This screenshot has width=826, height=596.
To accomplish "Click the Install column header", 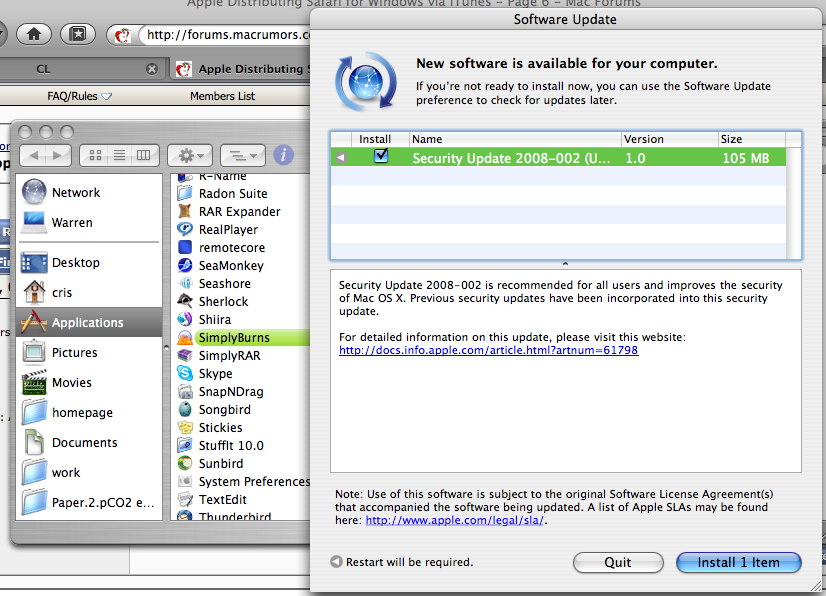I will coord(380,139).
